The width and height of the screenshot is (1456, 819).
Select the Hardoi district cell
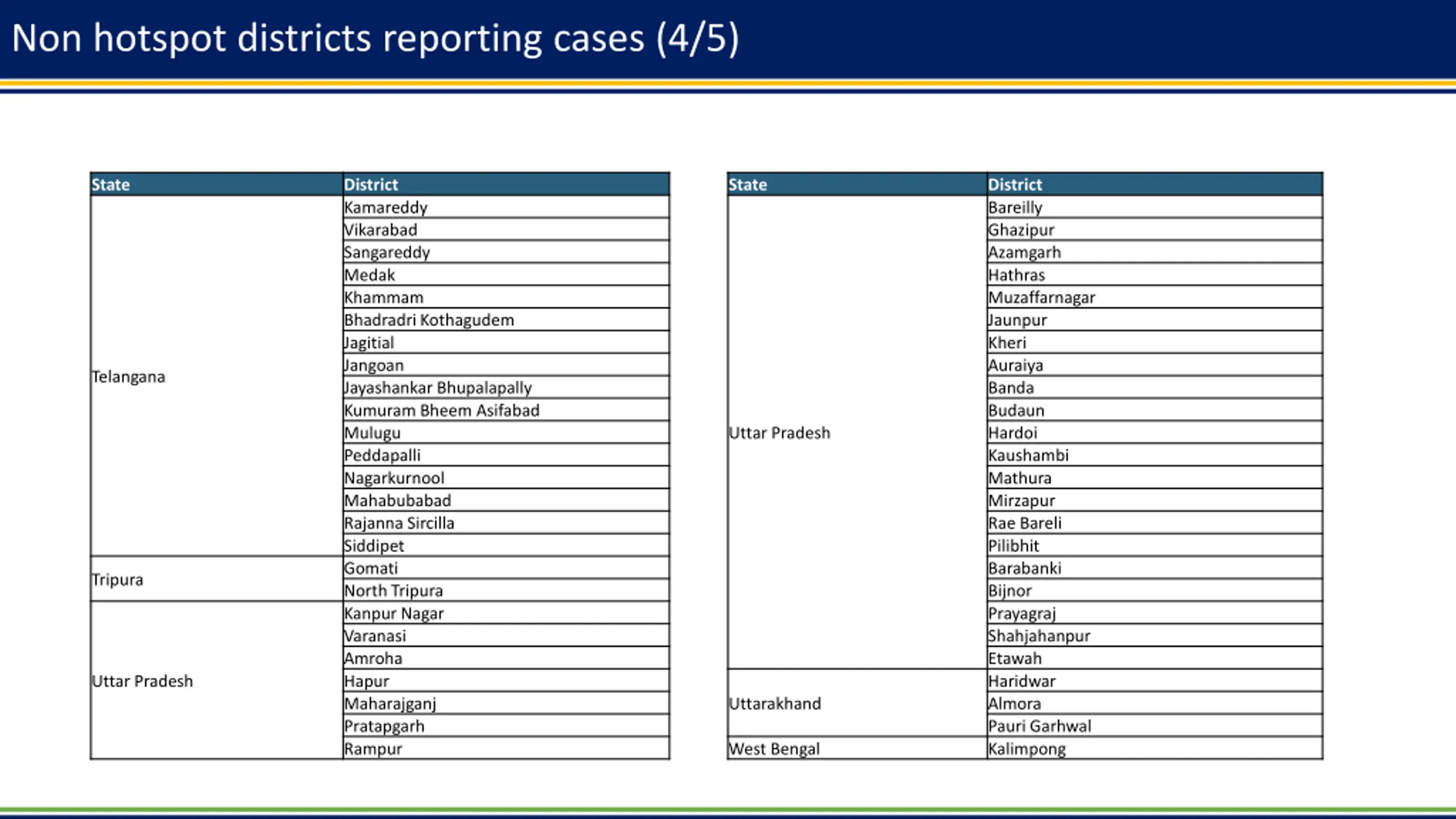1155,433
